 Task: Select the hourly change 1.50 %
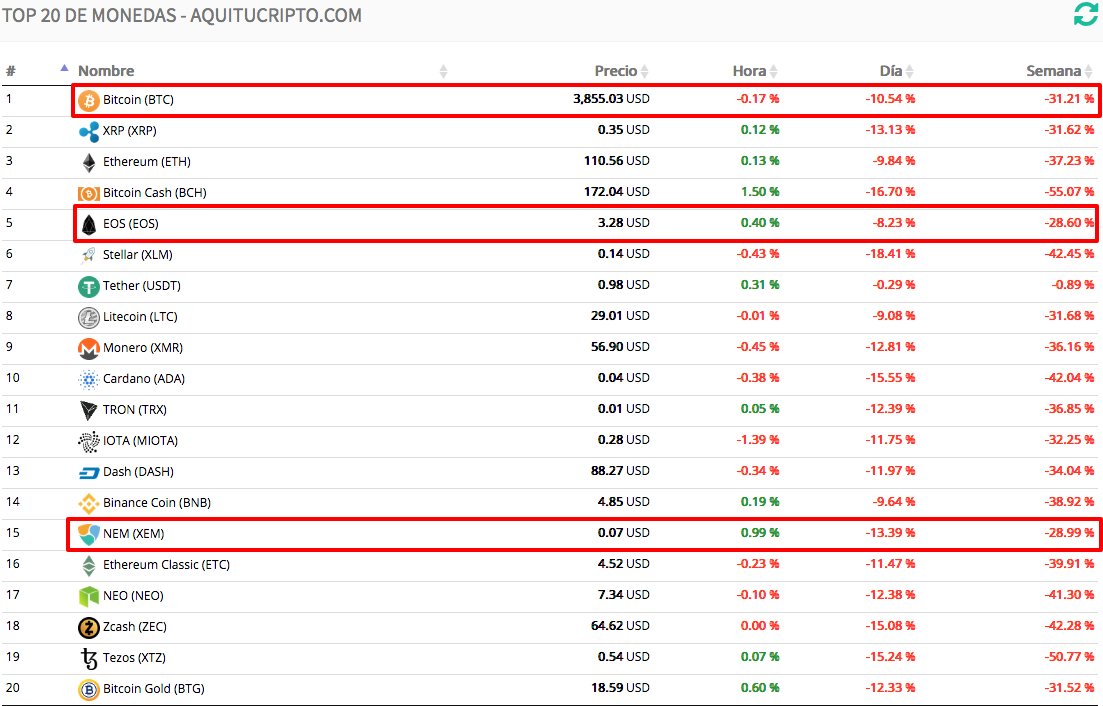click(x=760, y=192)
